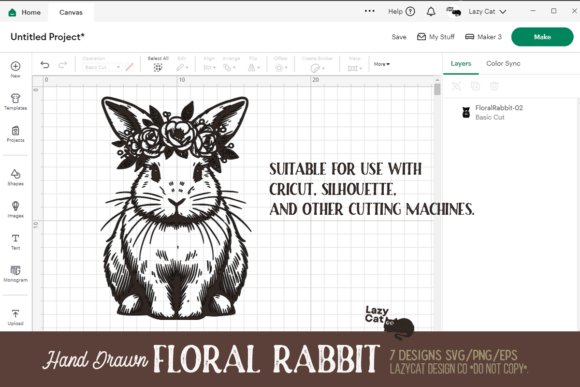Screen dimensions: 580x387
Task: Click the Untitled Project title
Action: [x=47, y=37]
